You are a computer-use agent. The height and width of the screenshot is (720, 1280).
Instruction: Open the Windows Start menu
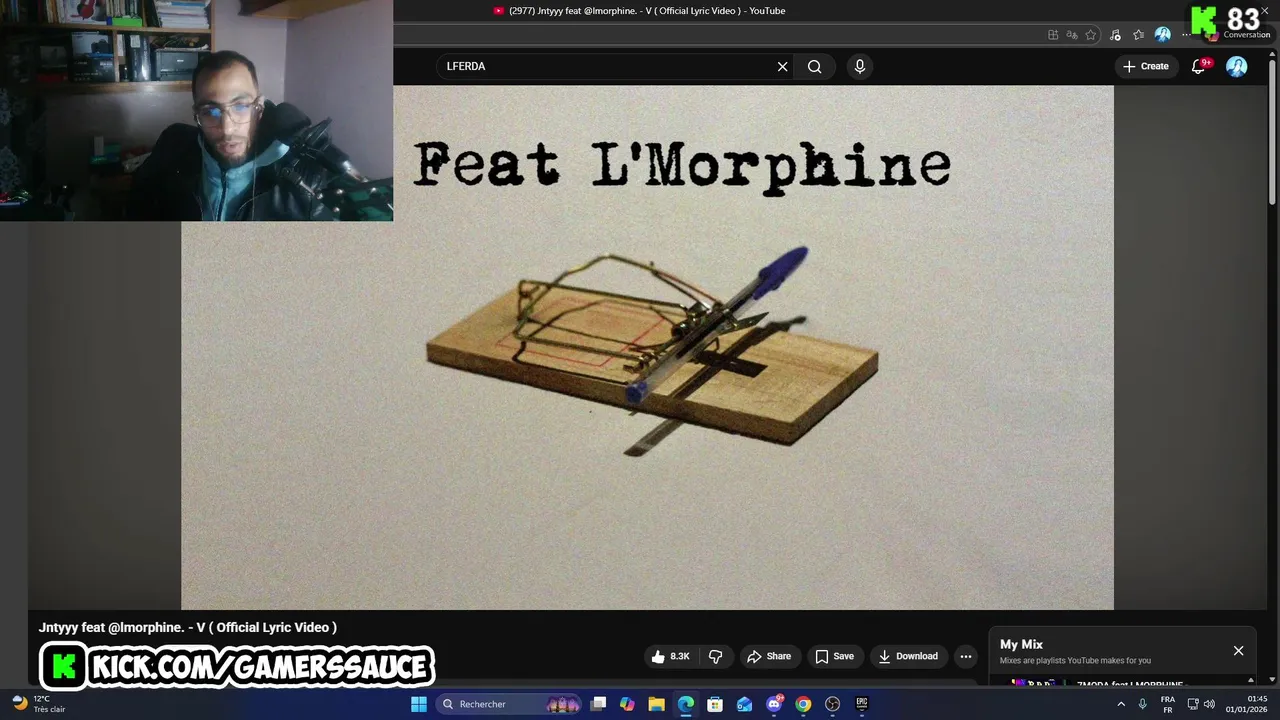pyautogui.click(x=419, y=704)
